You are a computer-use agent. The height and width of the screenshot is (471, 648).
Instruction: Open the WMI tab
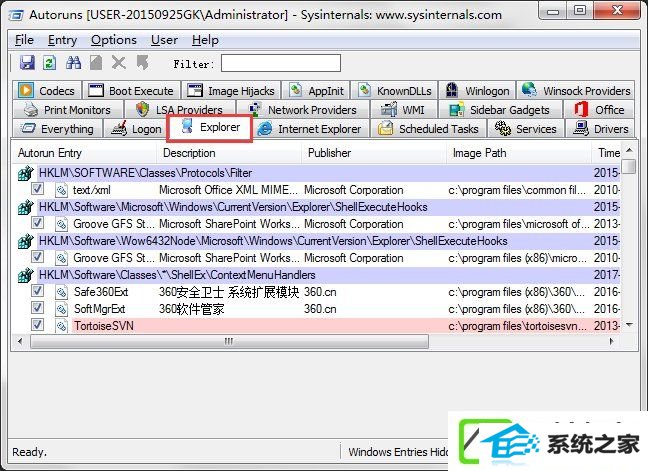(x=403, y=110)
